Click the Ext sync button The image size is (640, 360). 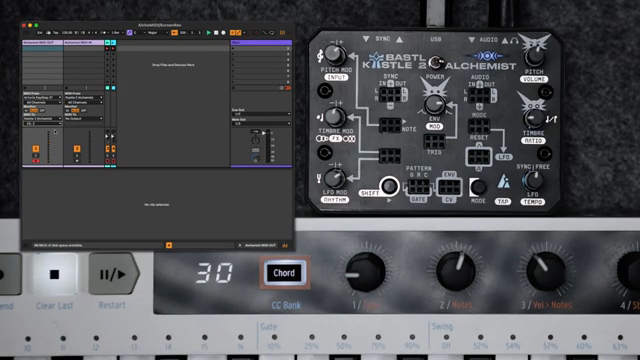pyautogui.click(x=40, y=33)
